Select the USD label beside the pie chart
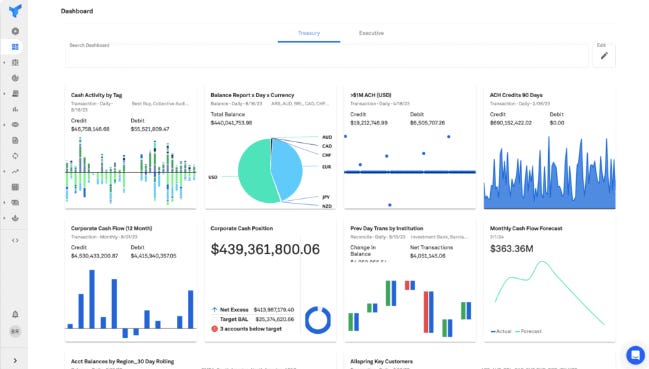This screenshot has height=369, width=649. coord(213,177)
